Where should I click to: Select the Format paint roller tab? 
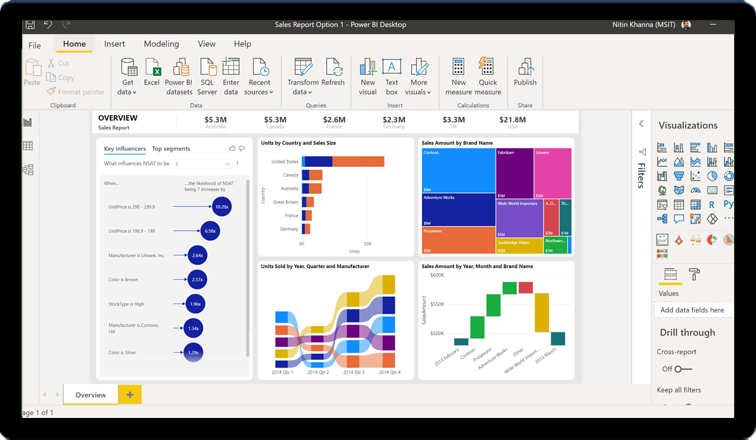click(x=695, y=274)
